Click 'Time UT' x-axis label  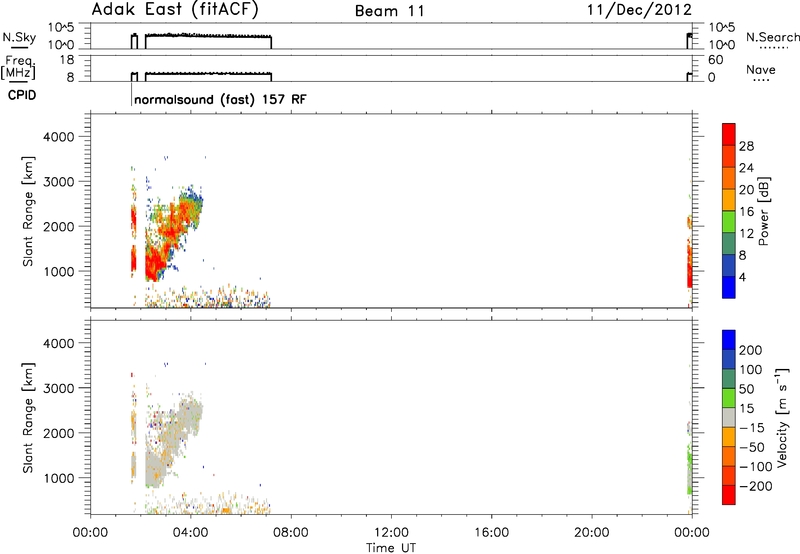[x=391, y=548]
